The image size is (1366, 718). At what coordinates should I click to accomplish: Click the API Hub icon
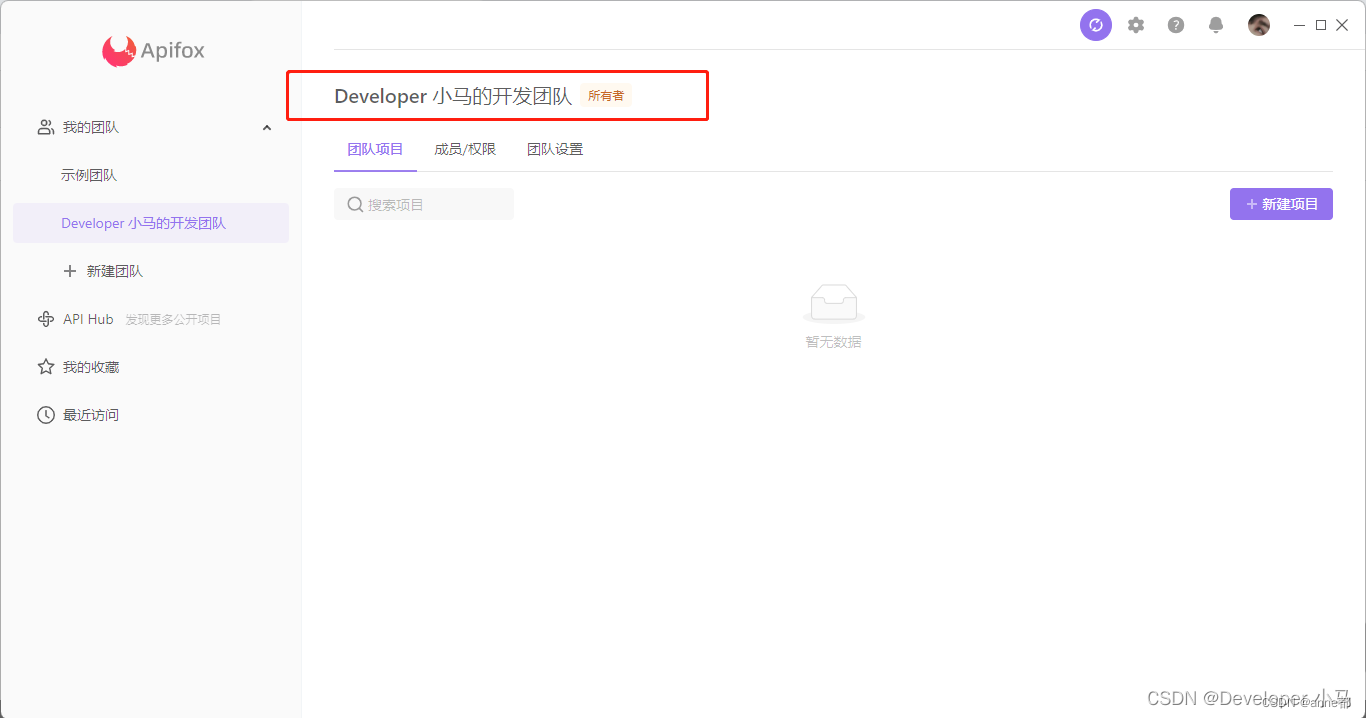[46, 319]
